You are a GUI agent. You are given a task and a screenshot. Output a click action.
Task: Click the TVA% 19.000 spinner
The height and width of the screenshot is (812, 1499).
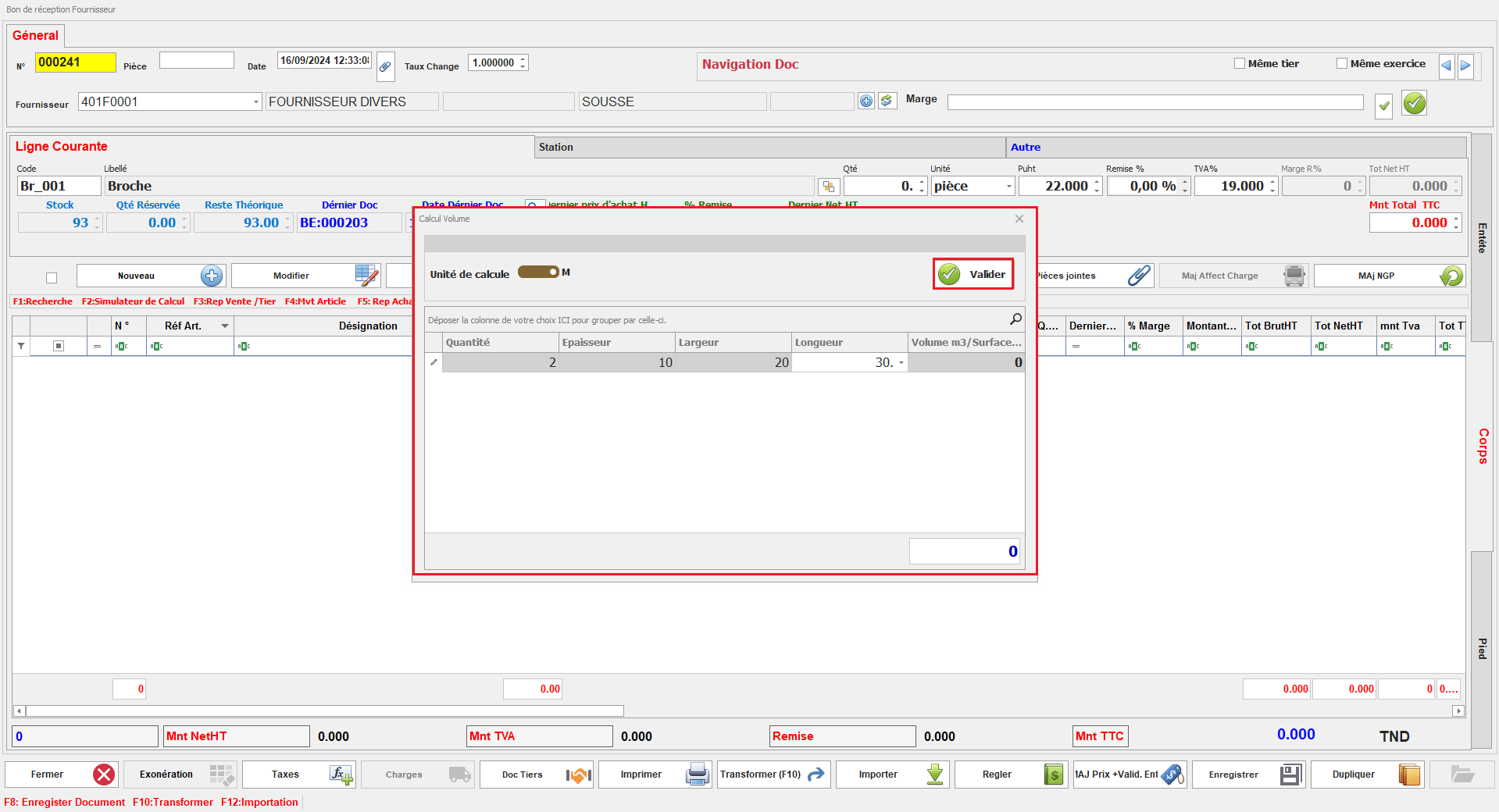[x=1272, y=187]
